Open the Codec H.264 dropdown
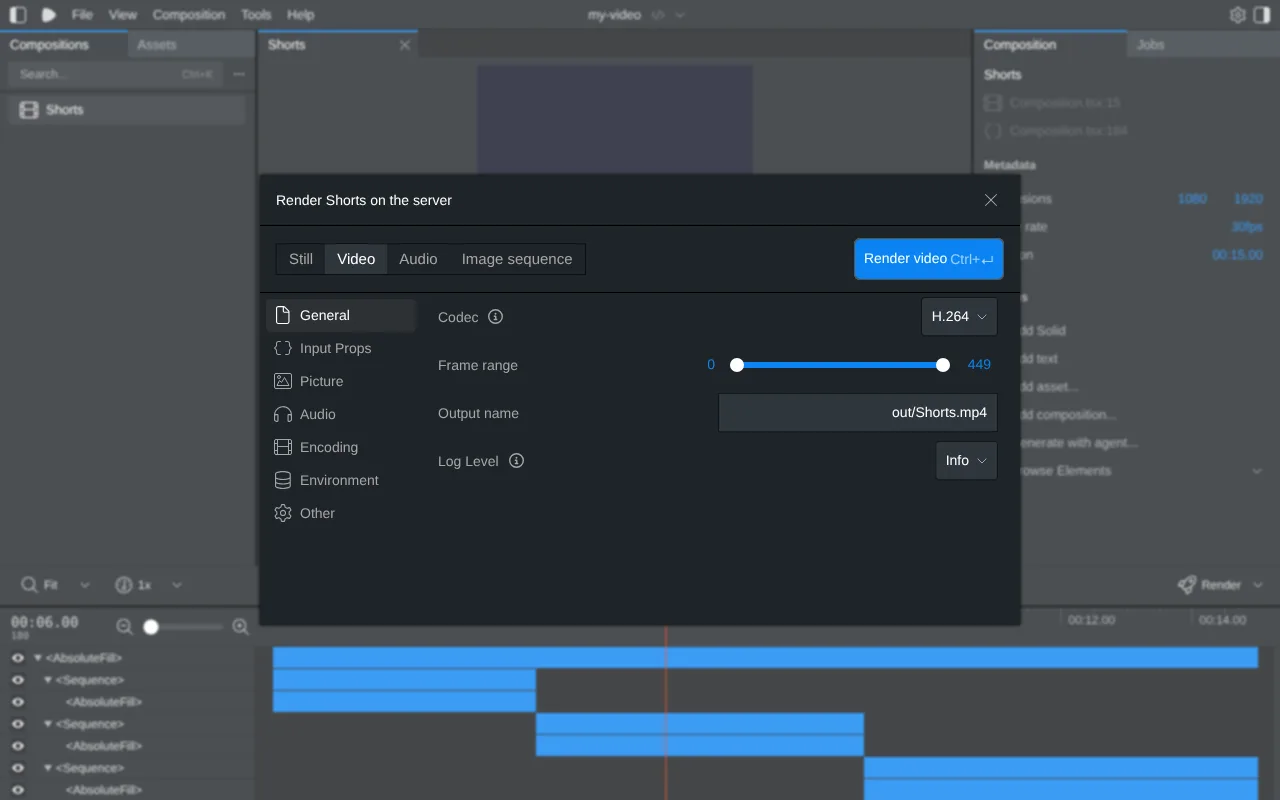The width and height of the screenshot is (1280, 800). pyautogui.click(x=959, y=317)
